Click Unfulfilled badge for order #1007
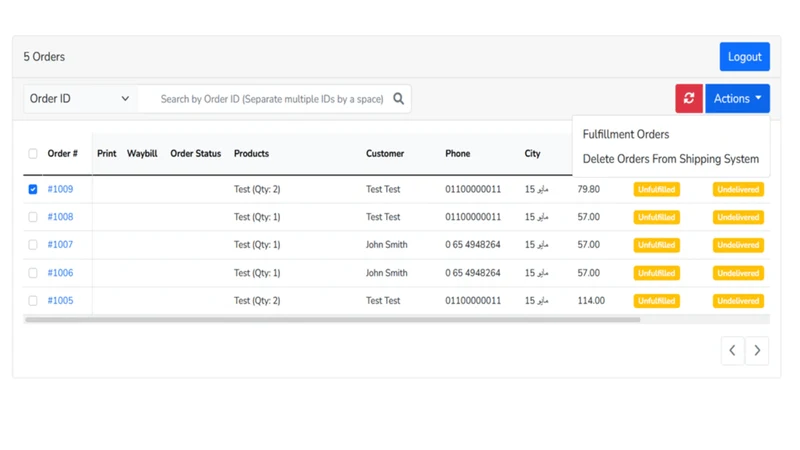This screenshot has width=800, height=450. [x=657, y=245]
